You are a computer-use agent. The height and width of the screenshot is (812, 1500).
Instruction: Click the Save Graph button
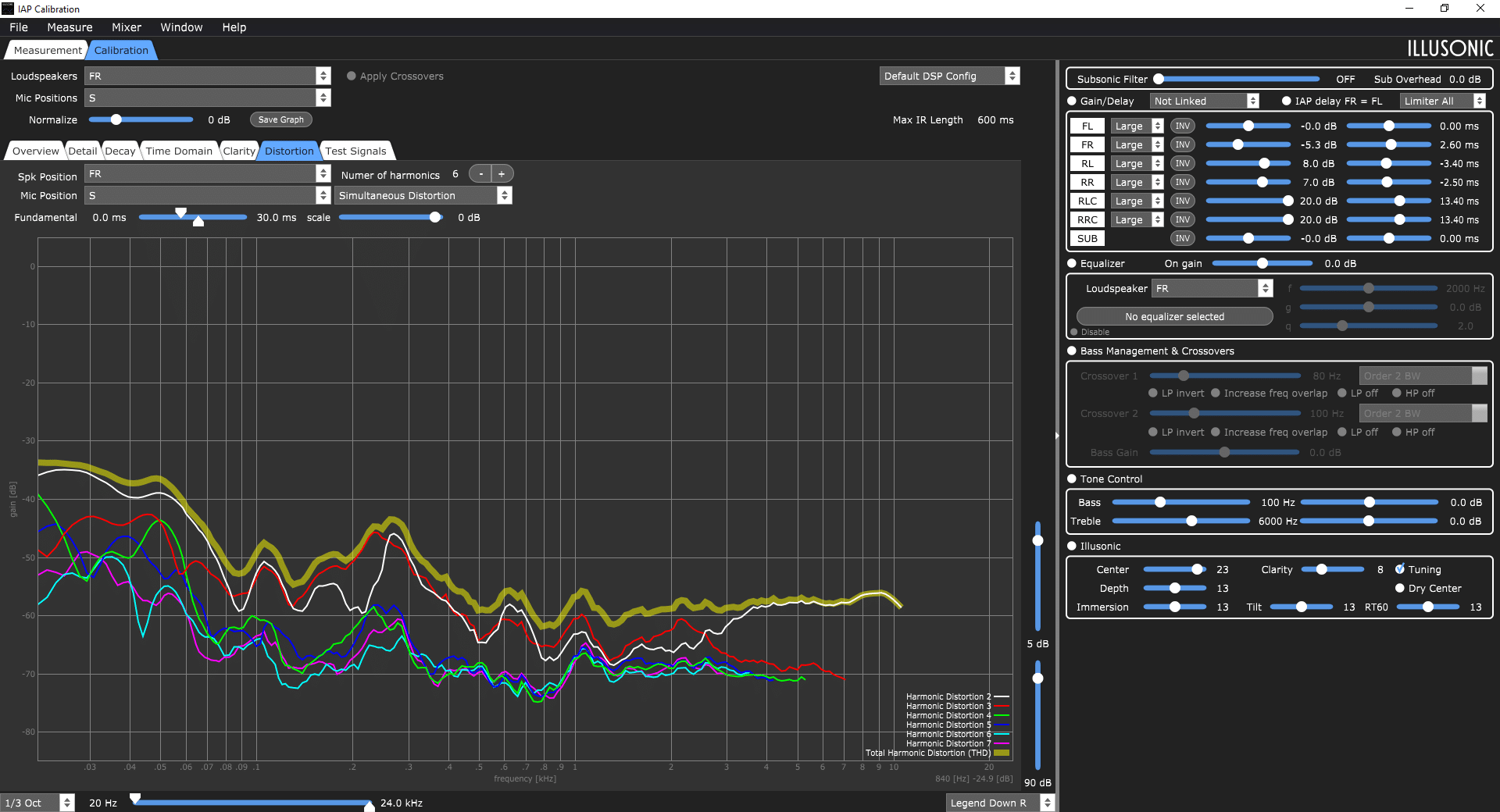pyautogui.click(x=281, y=119)
